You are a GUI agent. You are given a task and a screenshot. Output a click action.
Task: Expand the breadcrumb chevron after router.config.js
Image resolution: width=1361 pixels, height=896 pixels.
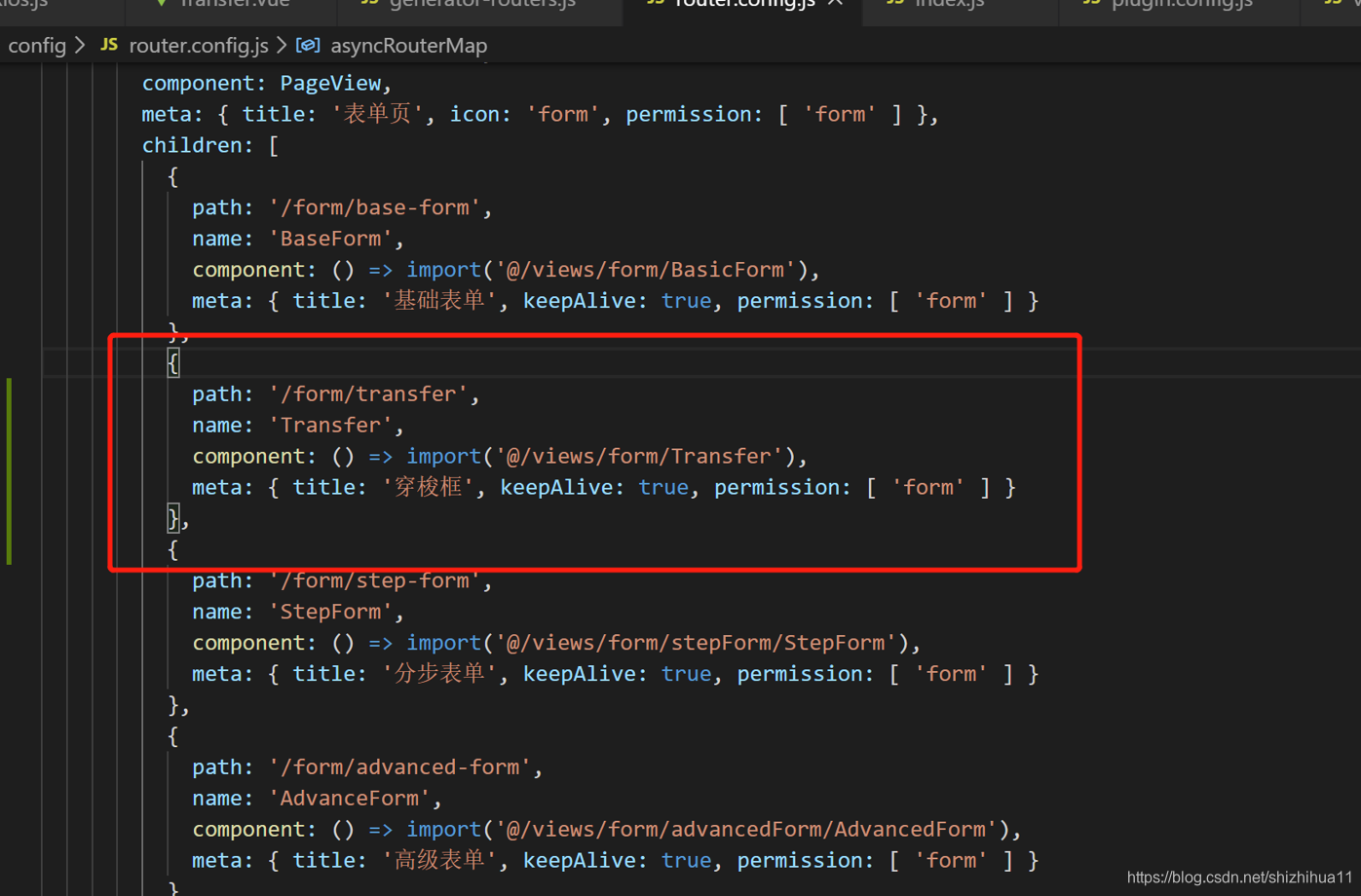[282, 46]
